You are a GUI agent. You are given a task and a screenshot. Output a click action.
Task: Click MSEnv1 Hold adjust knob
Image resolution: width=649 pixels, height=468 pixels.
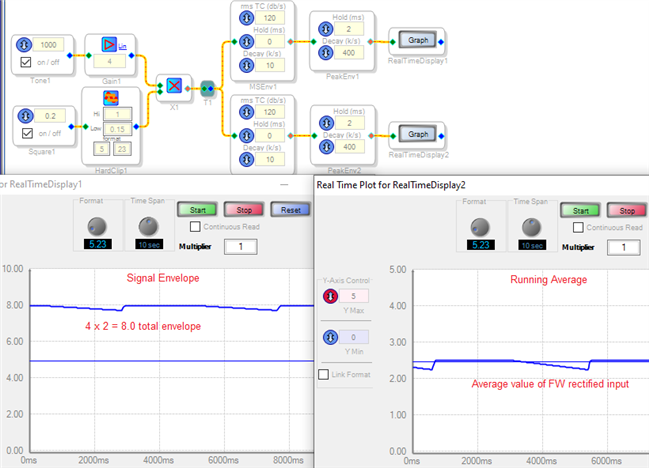coord(247,41)
